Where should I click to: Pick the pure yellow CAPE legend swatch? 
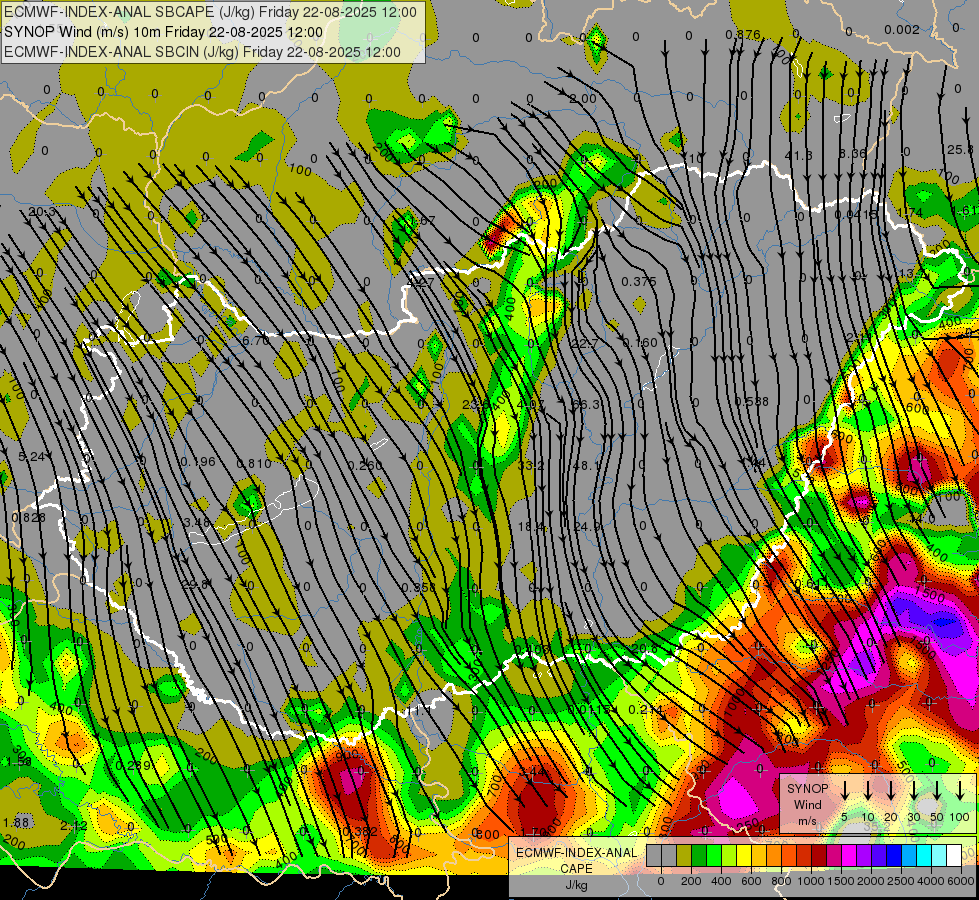tap(744, 856)
